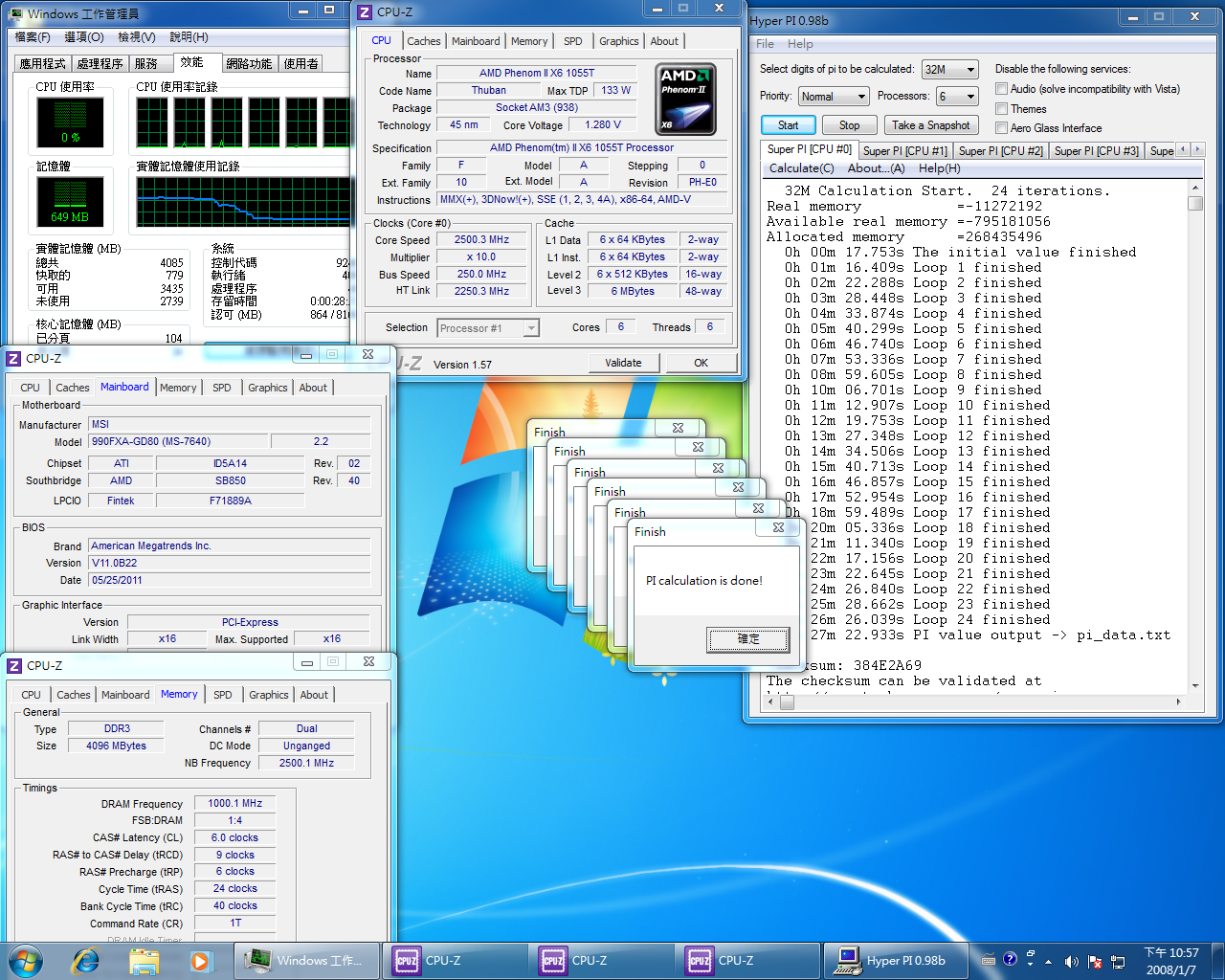Screen dimensions: 1225x980
Task: Open the network status tray icon
Action: 1117,961
